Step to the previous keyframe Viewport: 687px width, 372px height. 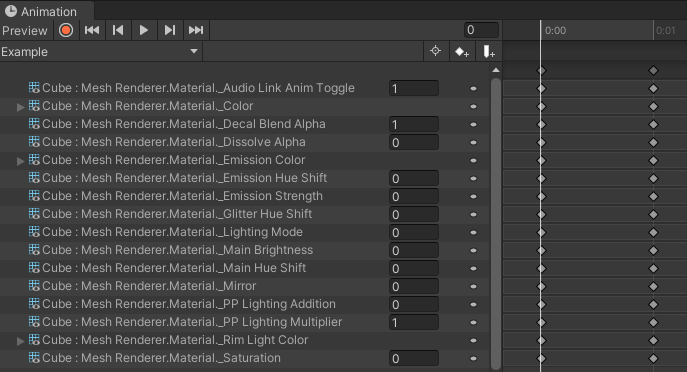coord(118,30)
